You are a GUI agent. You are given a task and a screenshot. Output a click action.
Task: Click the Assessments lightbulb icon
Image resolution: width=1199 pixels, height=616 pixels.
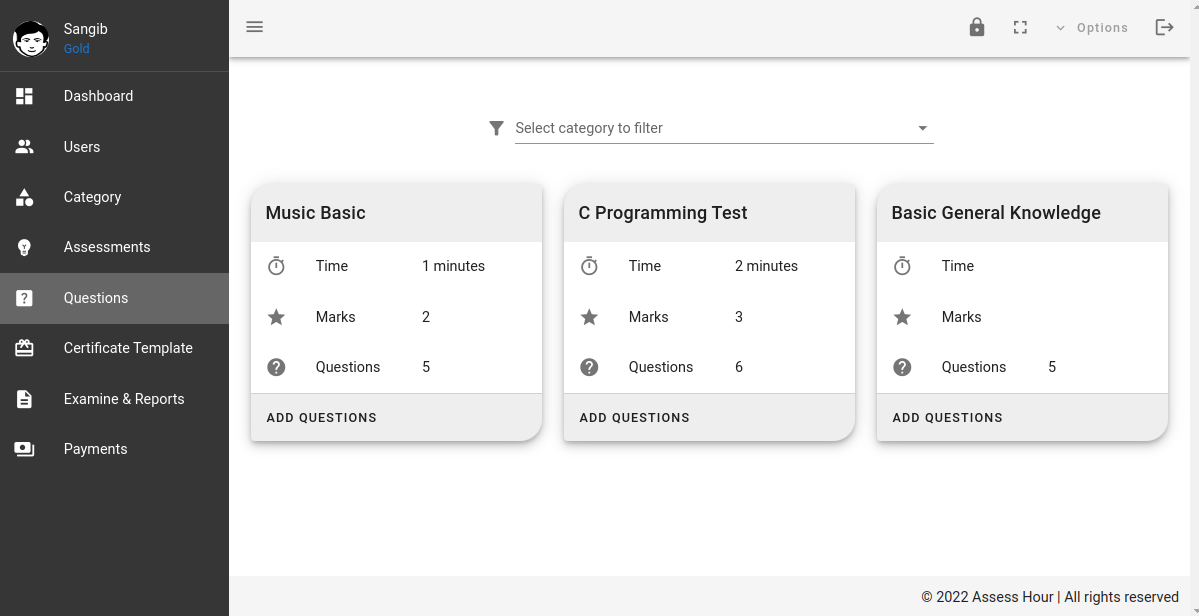coord(24,248)
